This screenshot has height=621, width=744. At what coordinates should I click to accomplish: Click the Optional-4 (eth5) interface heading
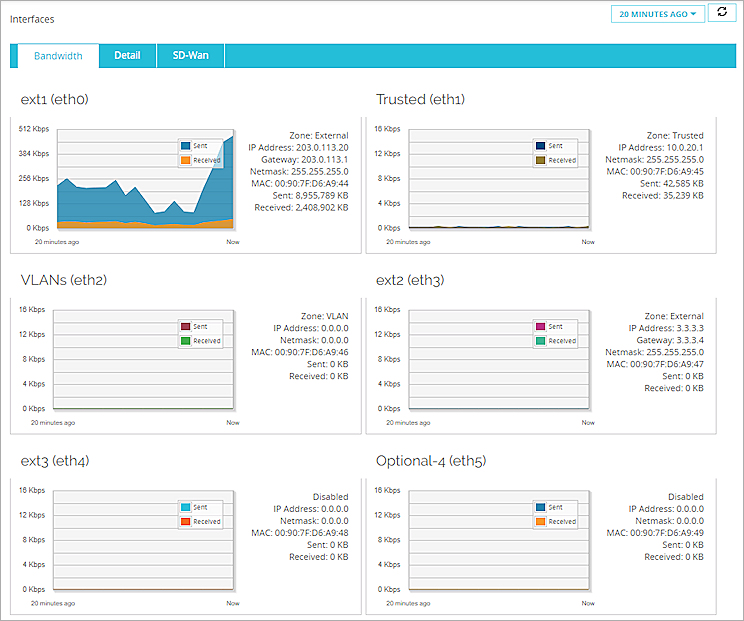[x=433, y=461]
